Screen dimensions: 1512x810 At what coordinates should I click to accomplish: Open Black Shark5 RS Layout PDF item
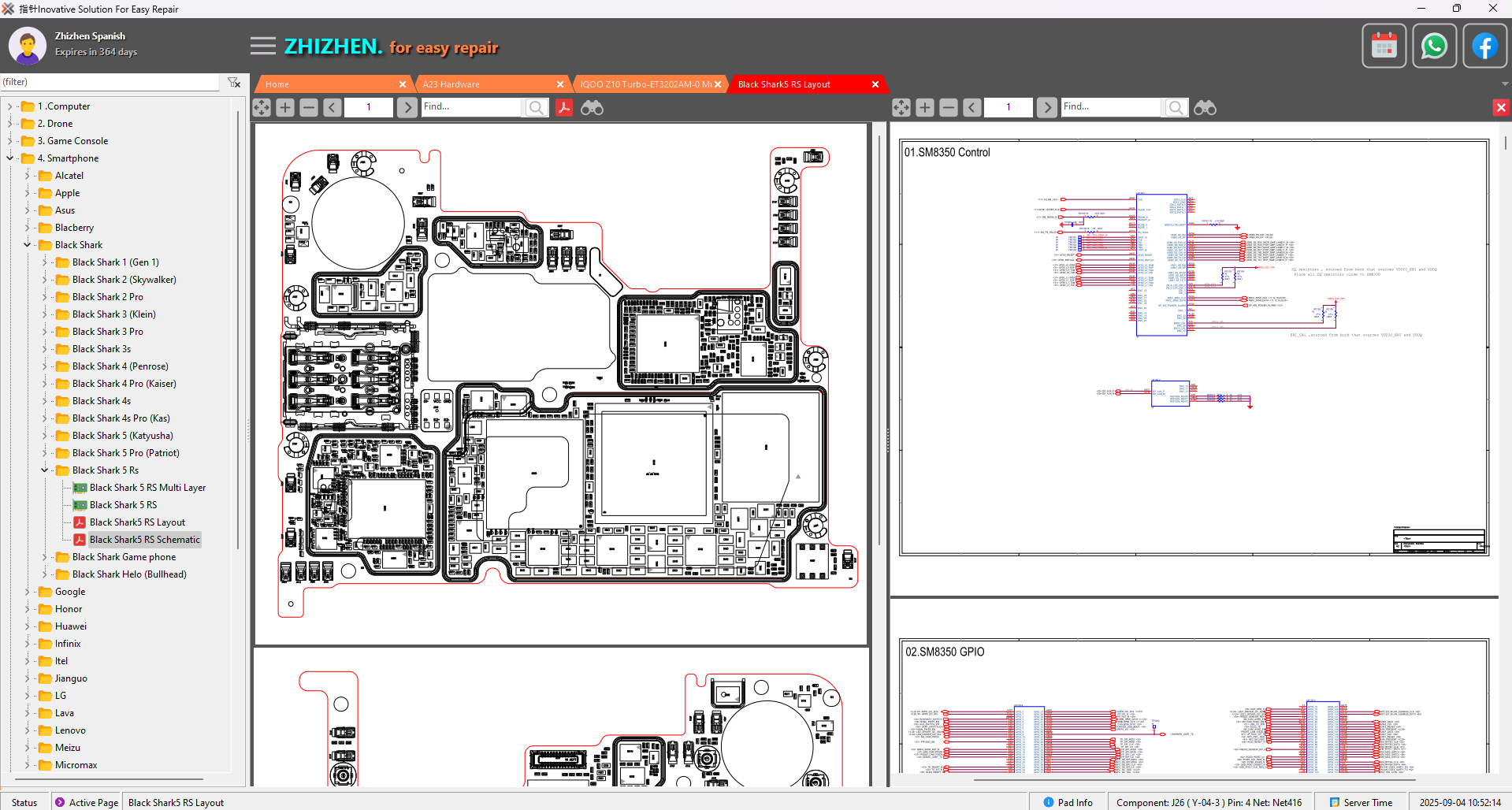click(x=137, y=522)
